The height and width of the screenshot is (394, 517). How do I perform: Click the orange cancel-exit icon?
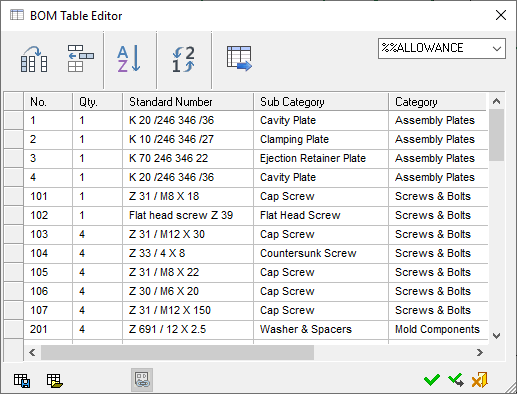[x=479, y=380]
